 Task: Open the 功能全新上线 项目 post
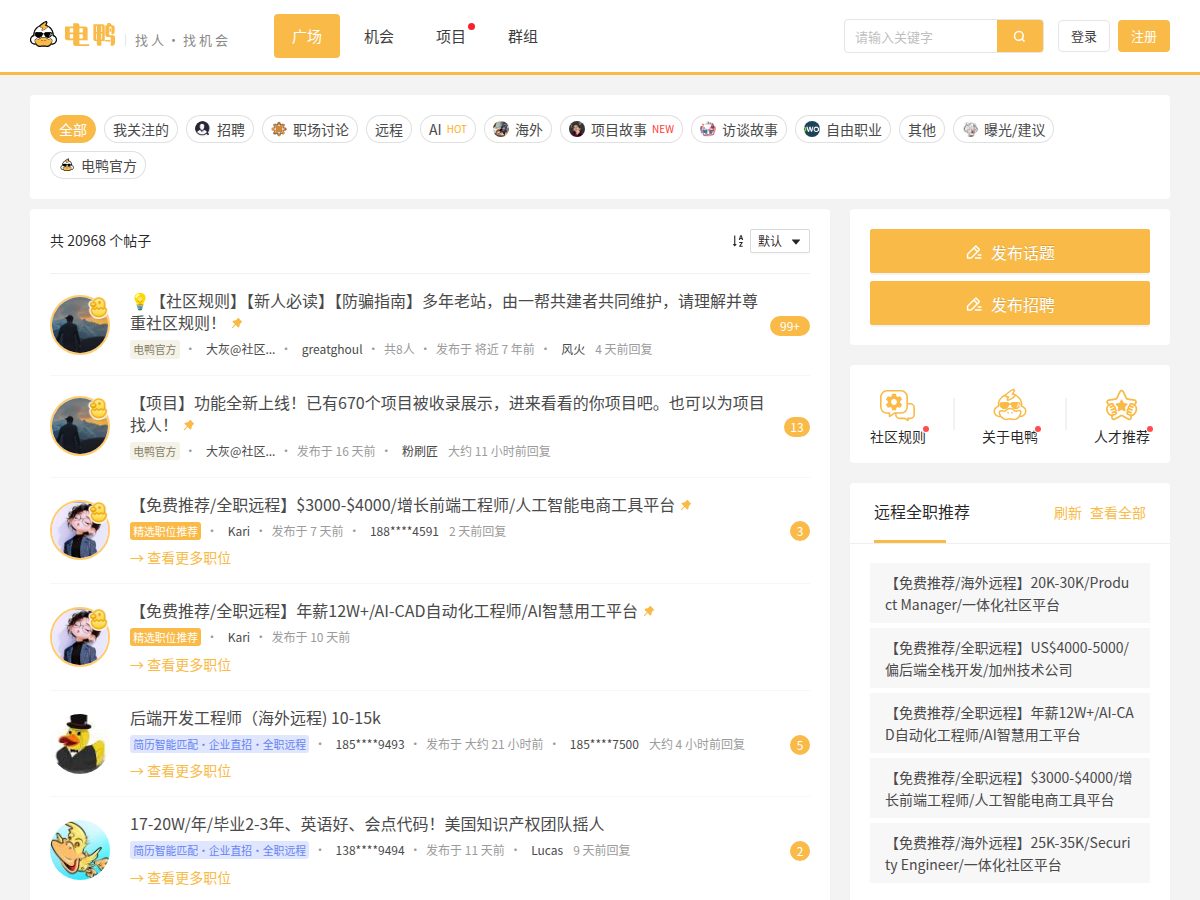click(x=447, y=413)
